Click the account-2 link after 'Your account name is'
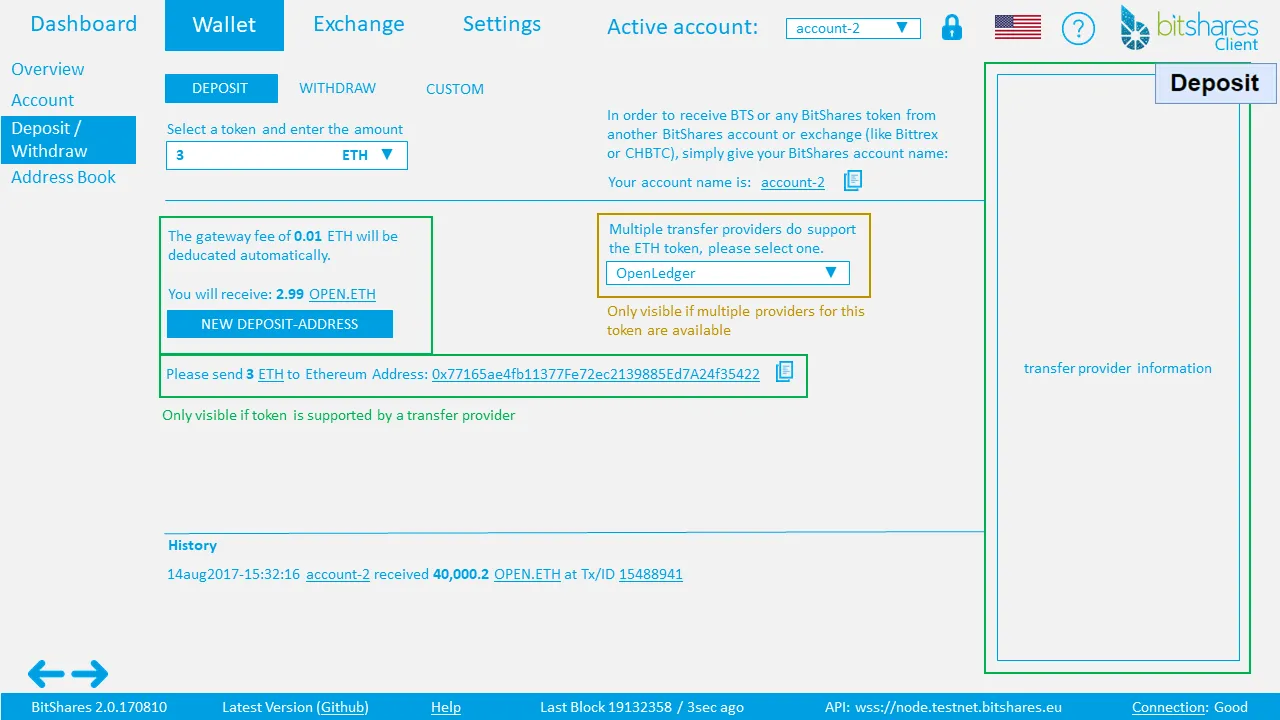Viewport: 1280px width, 720px height. [x=793, y=182]
